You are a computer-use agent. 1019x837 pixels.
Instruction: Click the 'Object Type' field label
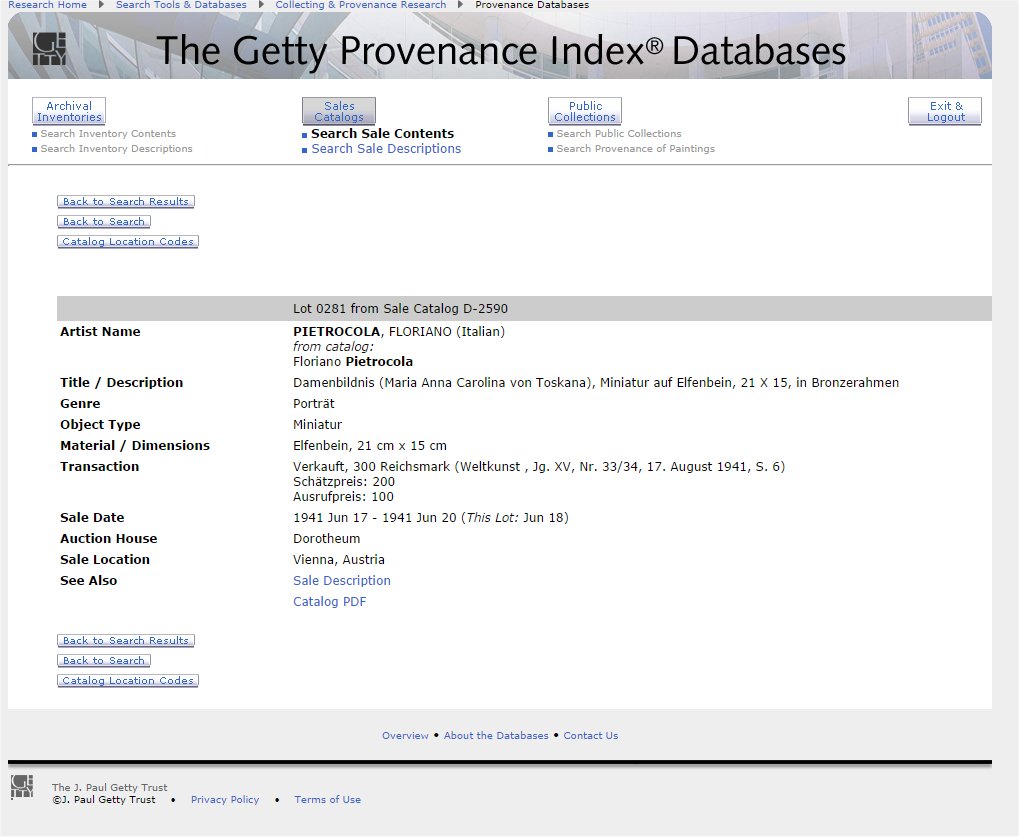click(100, 424)
